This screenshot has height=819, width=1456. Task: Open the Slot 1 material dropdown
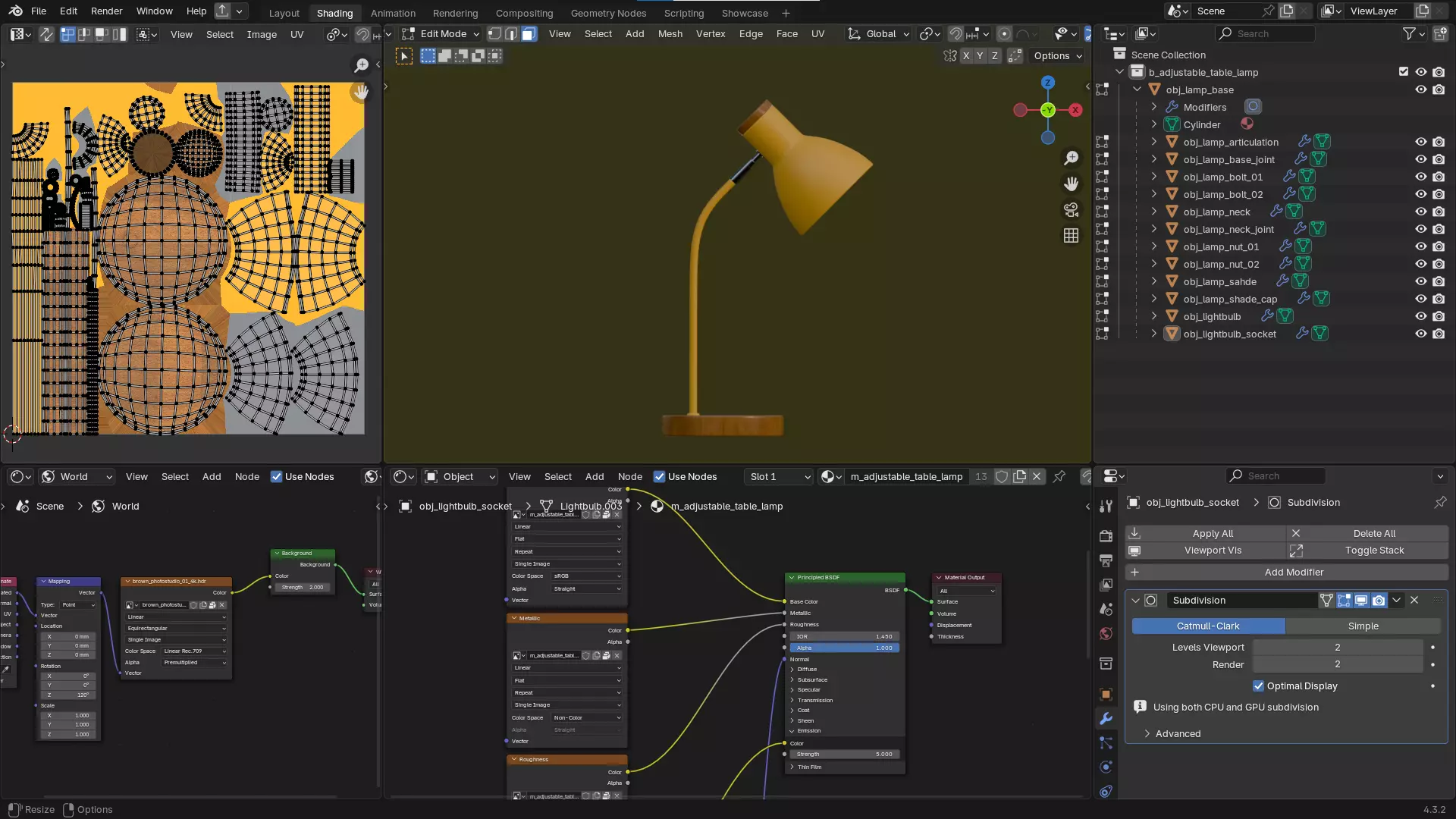click(780, 476)
